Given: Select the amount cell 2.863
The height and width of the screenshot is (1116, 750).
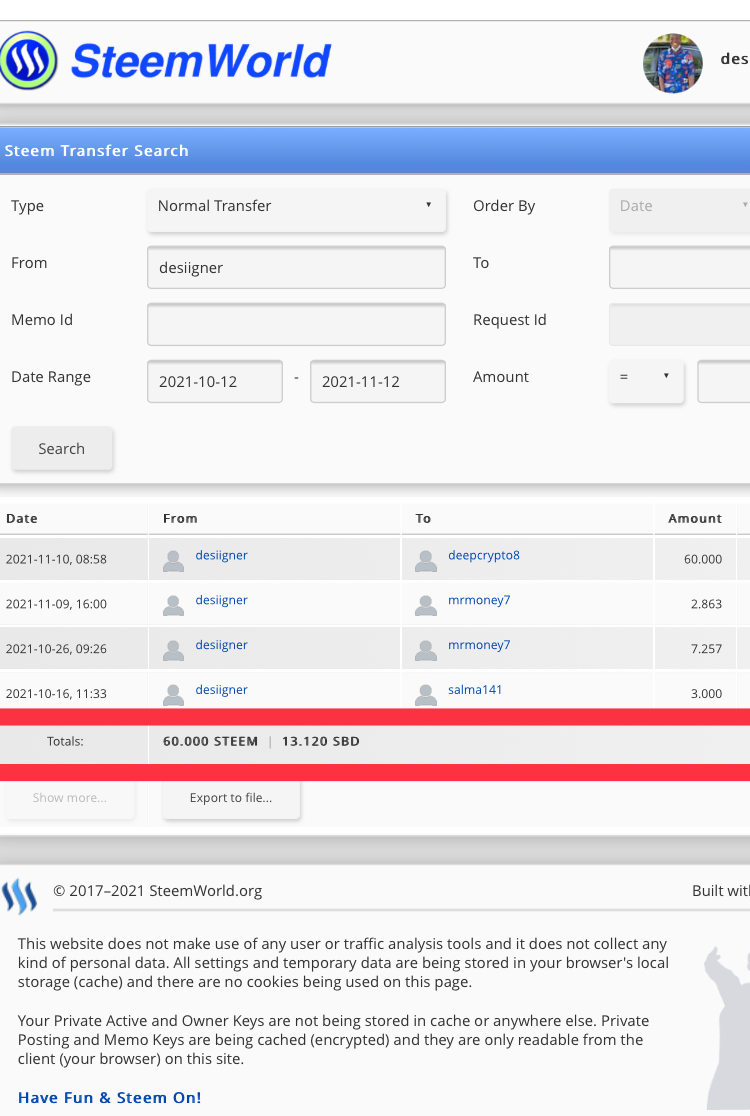Looking at the screenshot, I should [x=706, y=604].
